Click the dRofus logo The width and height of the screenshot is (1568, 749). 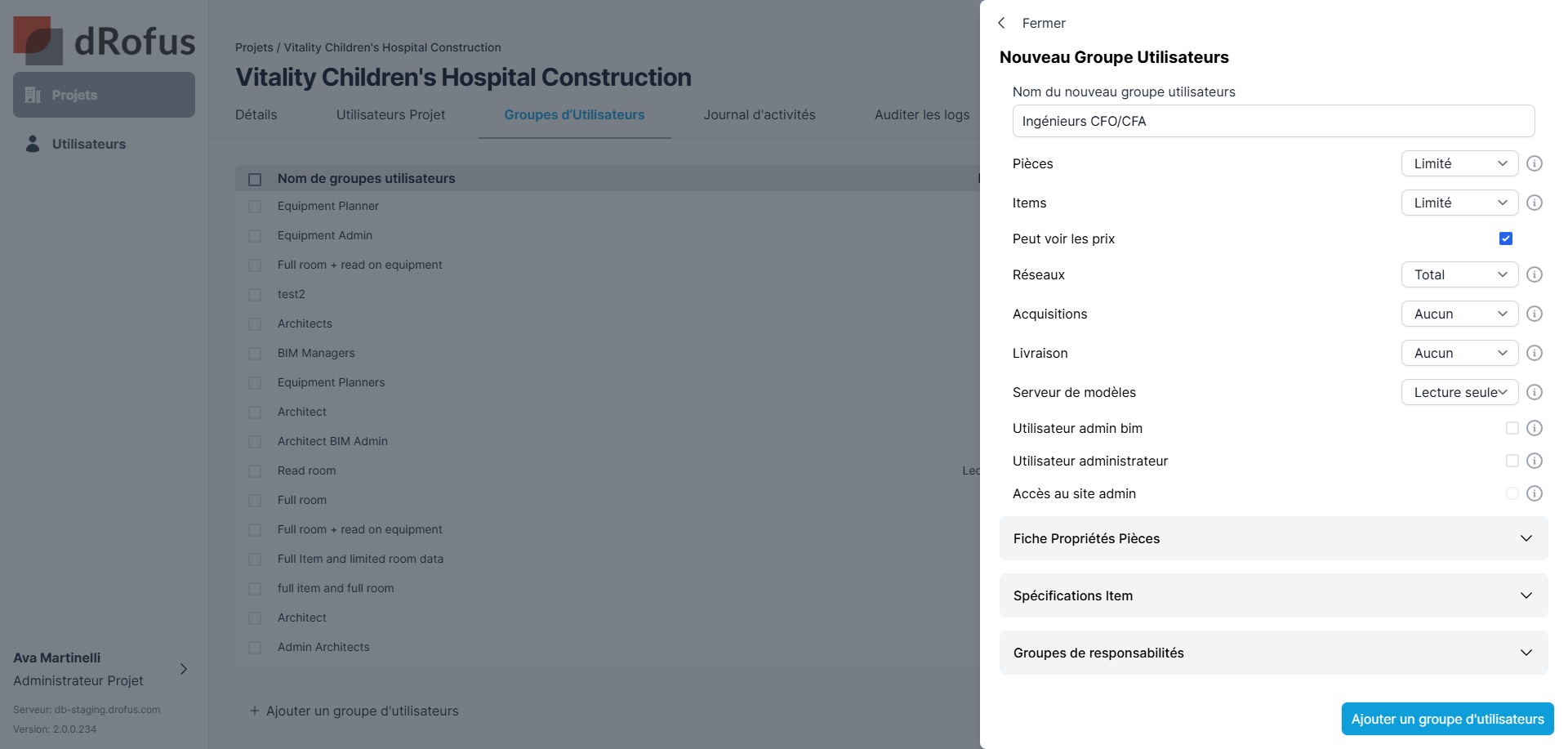pos(104,41)
